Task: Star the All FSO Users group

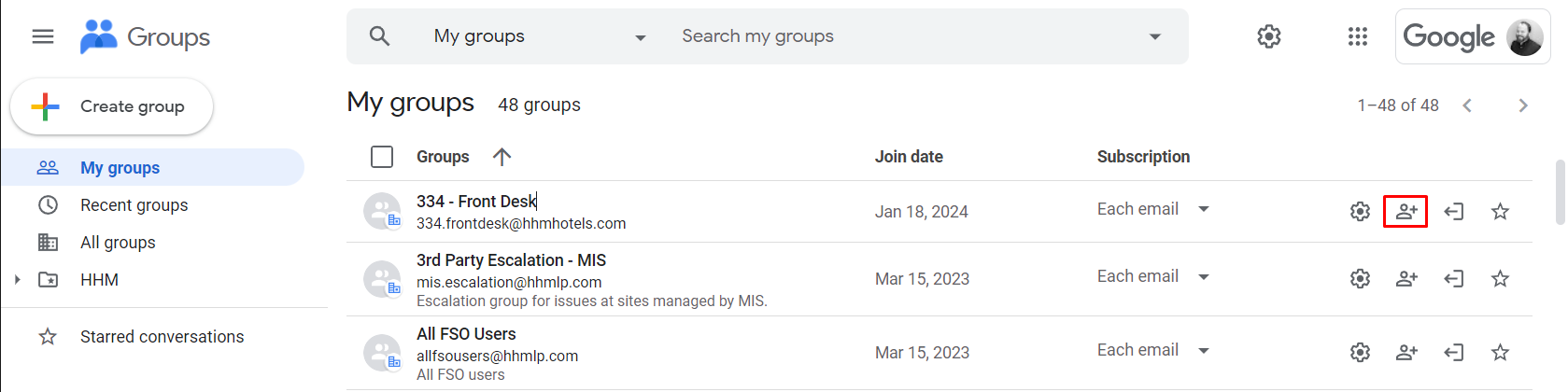Action: pyautogui.click(x=1501, y=353)
